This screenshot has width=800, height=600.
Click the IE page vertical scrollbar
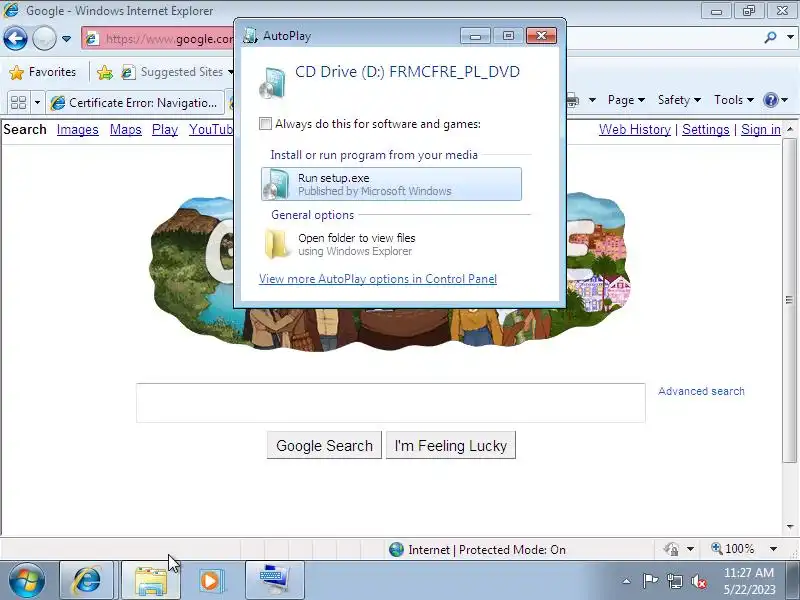click(790, 299)
